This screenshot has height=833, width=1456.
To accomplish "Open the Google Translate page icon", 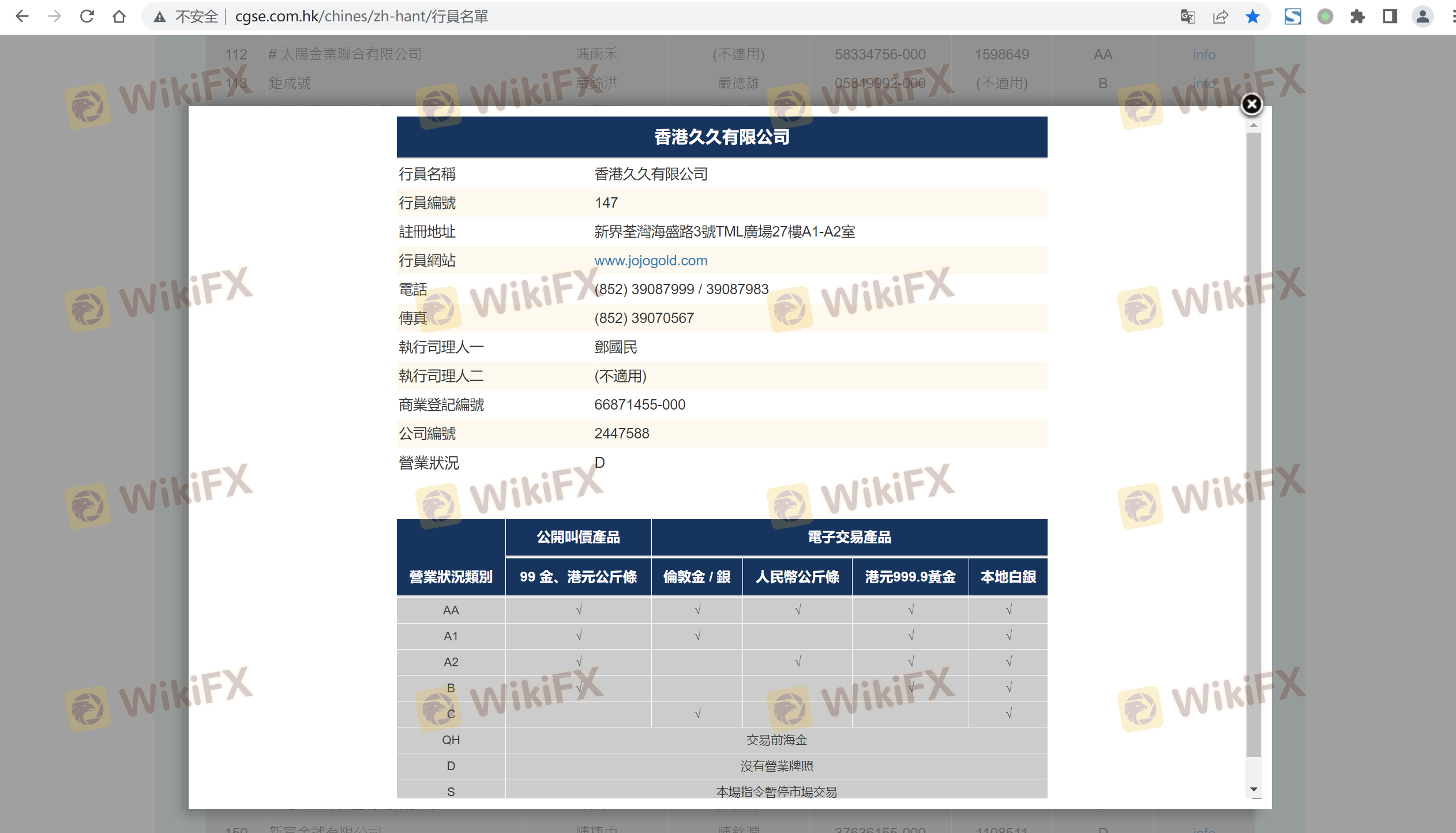I will (1188, 17).
